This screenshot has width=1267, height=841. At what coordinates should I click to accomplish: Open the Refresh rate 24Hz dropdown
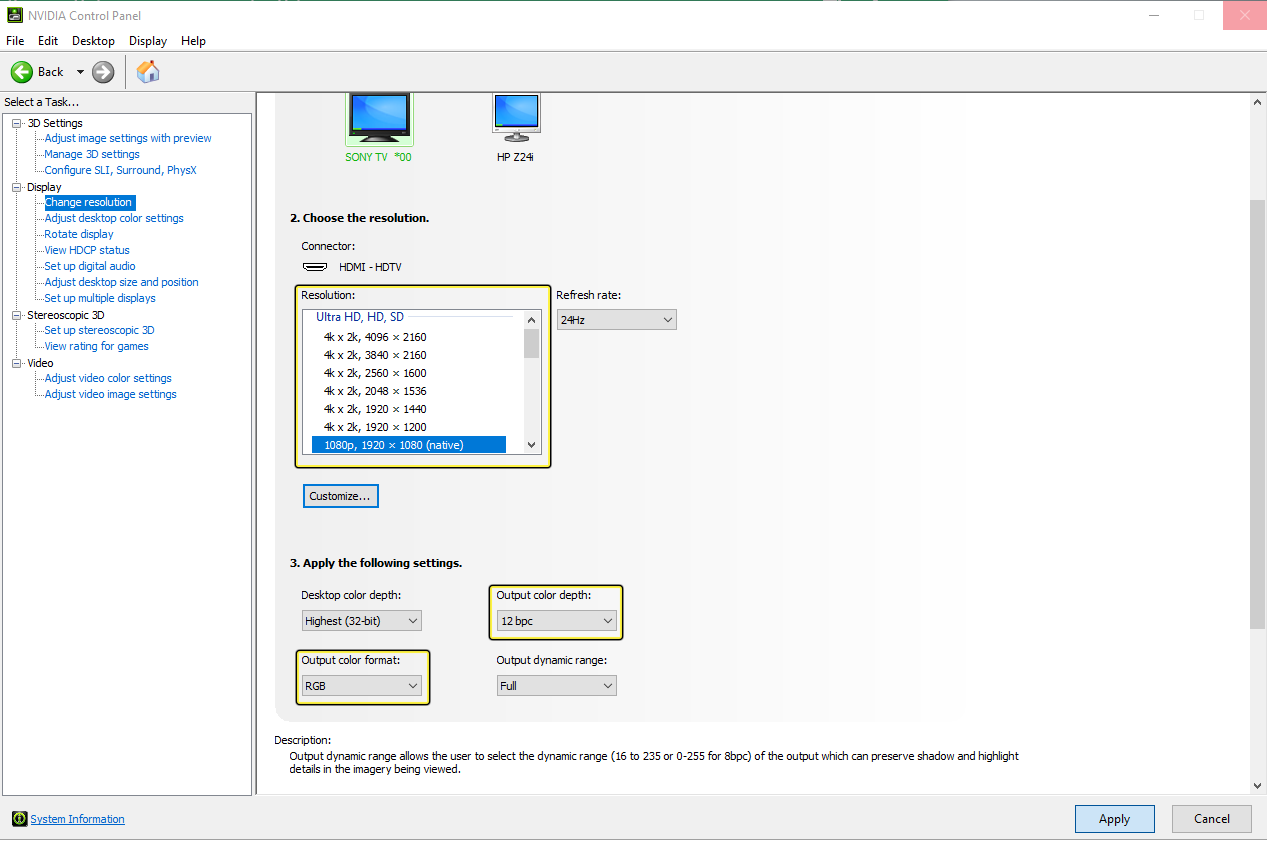tap(616, 319)
